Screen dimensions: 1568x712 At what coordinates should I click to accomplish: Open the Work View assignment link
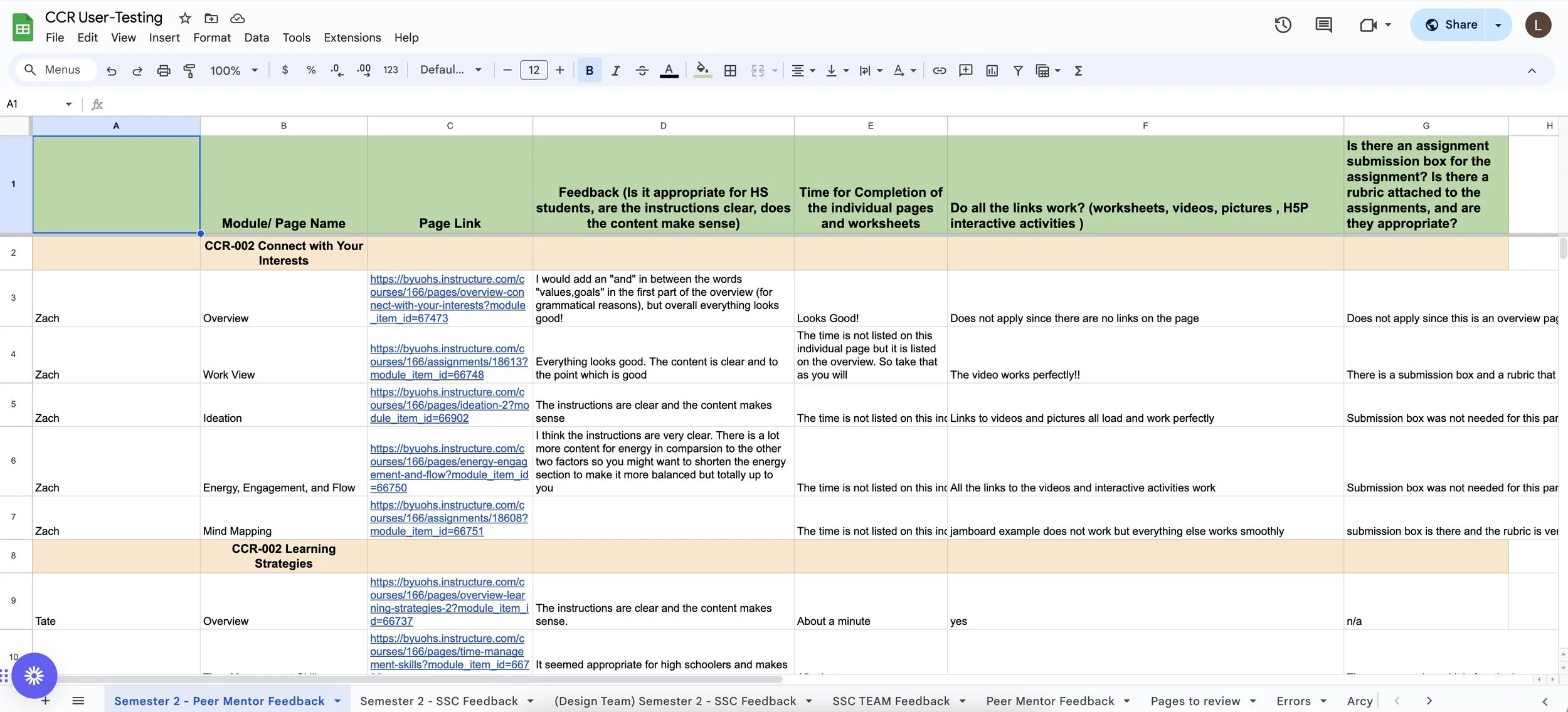pyautogui.click(x=448, y=362)
